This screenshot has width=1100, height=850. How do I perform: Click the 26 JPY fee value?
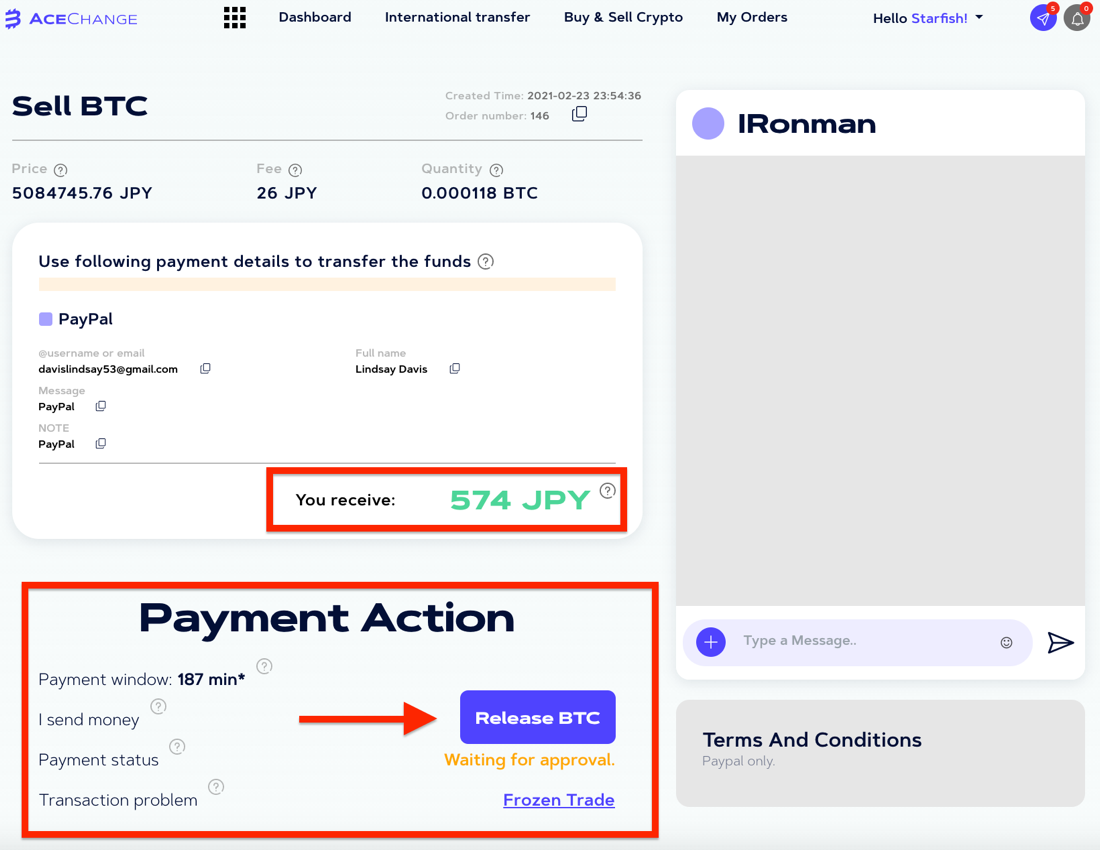click(x=286, y=193)
